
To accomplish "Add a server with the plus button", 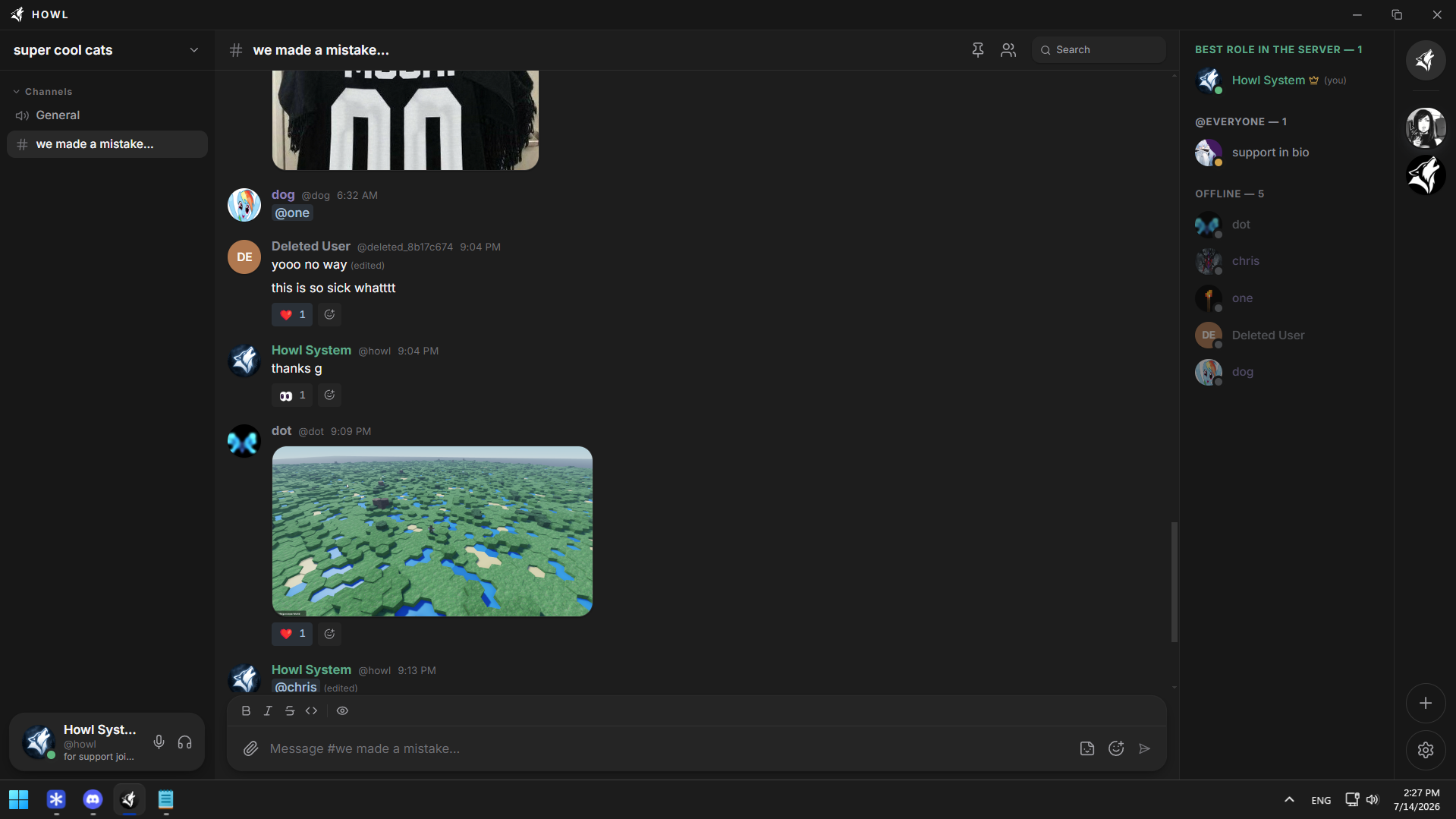I will (x=1426, y=704).
